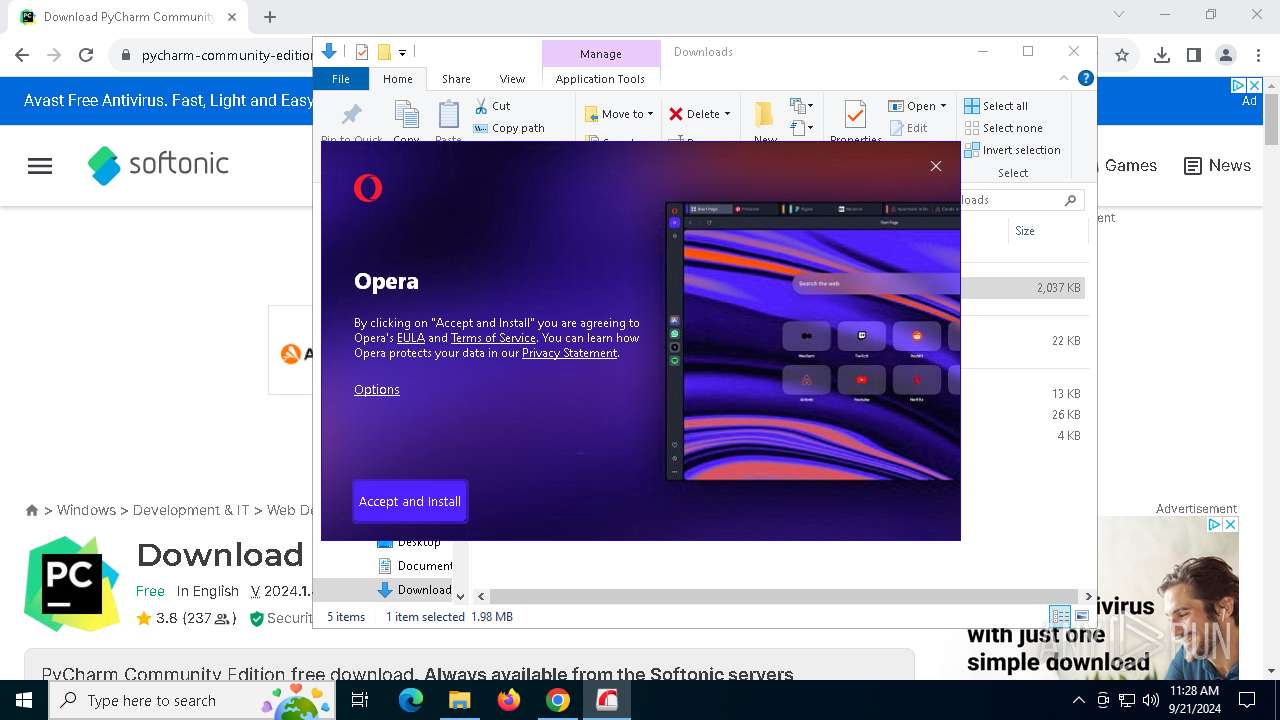Reload the Chrome page
Screen dimensions: 1280x720
86,55
